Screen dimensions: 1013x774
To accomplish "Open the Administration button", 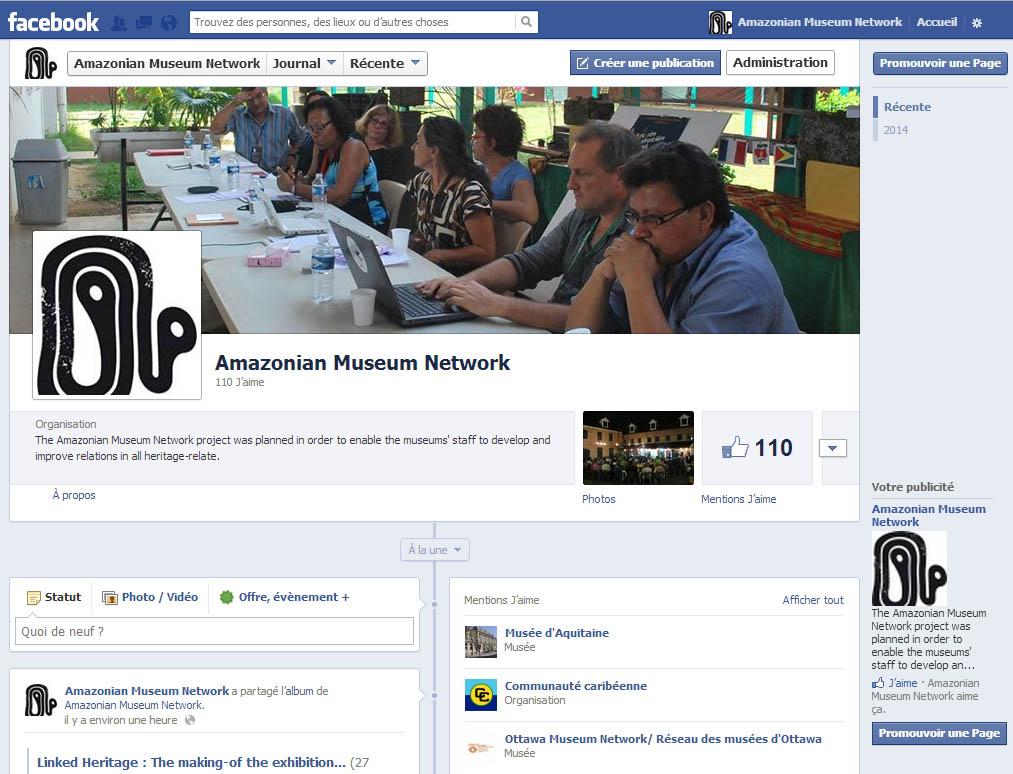I will [x=780, y=63].
